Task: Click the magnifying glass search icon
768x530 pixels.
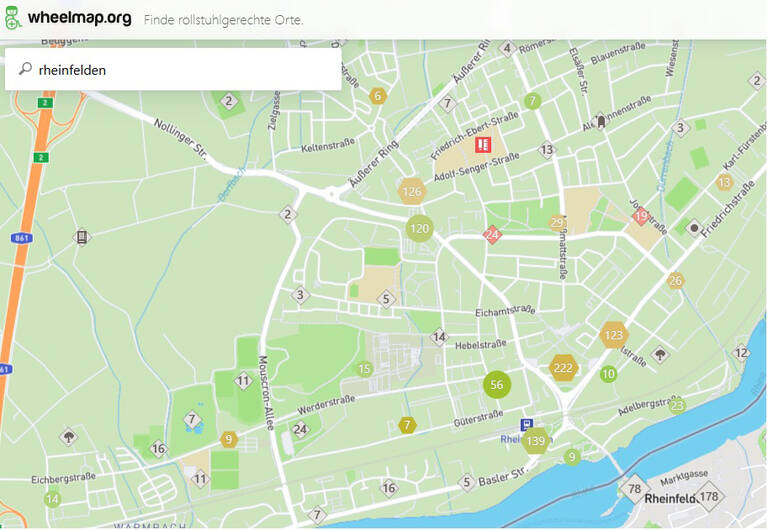Action: coord(25,69)
